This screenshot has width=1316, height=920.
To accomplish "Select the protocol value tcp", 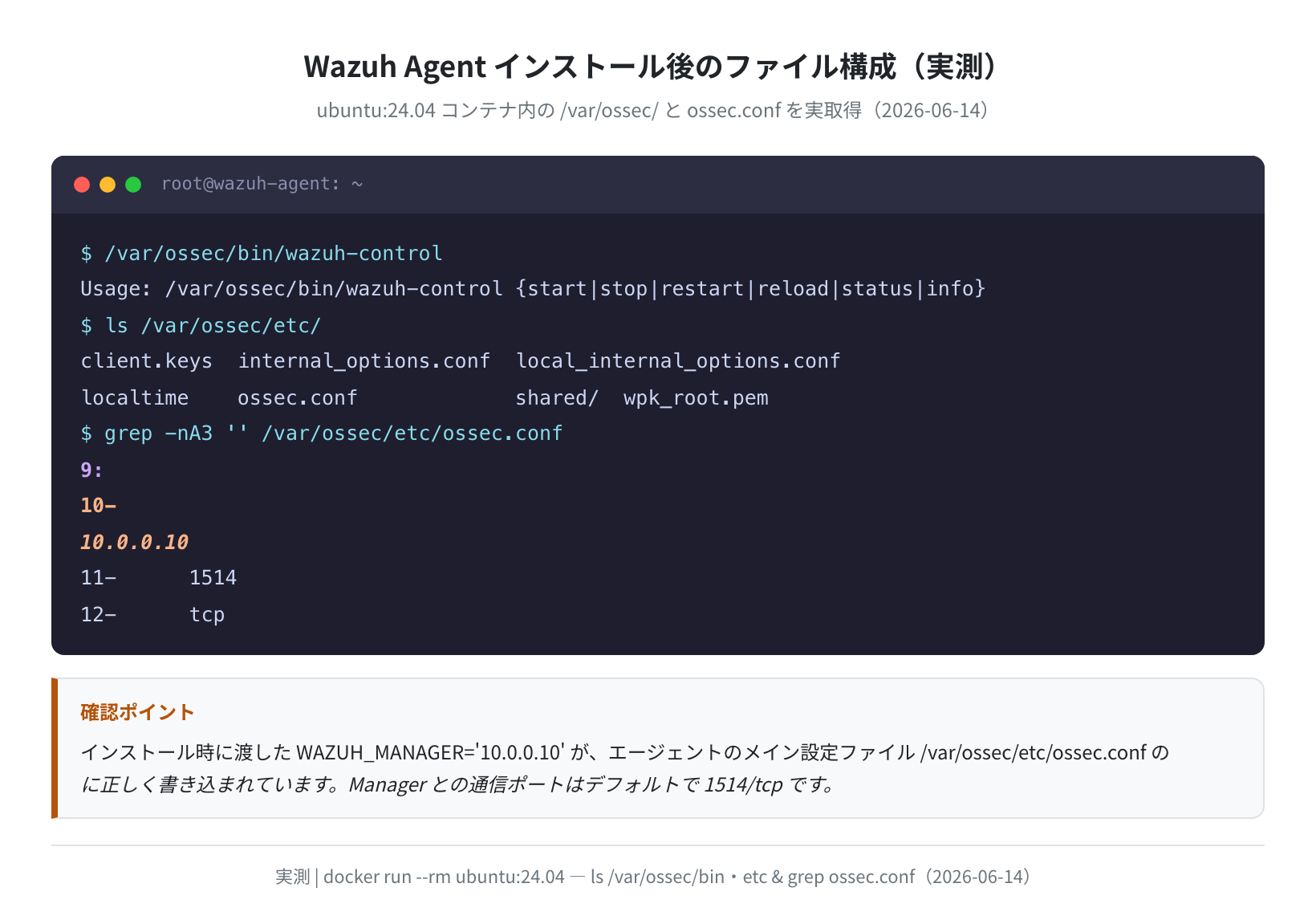I will 207,615.
